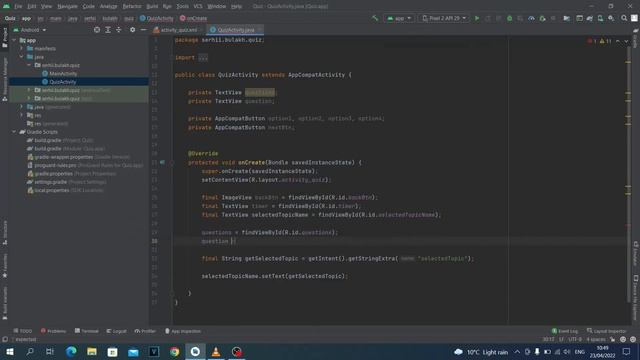Open the Device Manager toolbar icon
This screenshot has width=640, height=360.
tap(600, 18)
